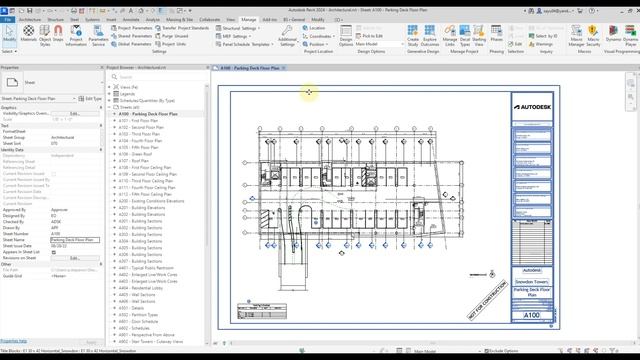Click Pick to Edit
This screenshot has width=640, height=360.
369,36
